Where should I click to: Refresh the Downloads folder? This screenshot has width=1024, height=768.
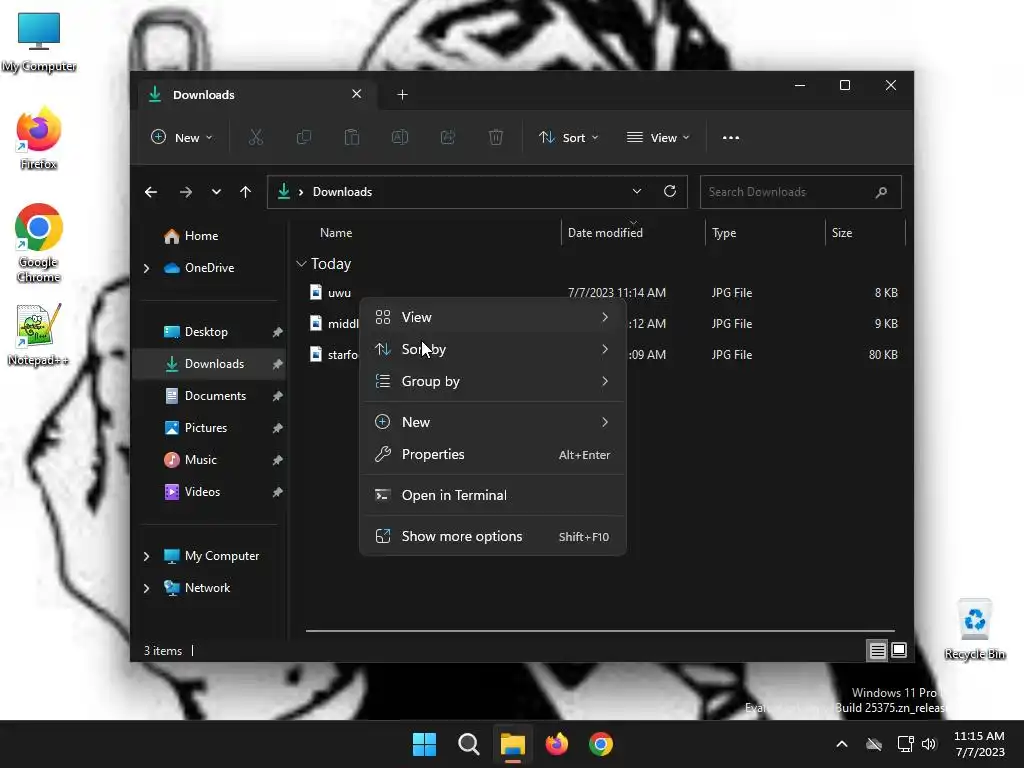pyautogui.click(x=670, y=191)
